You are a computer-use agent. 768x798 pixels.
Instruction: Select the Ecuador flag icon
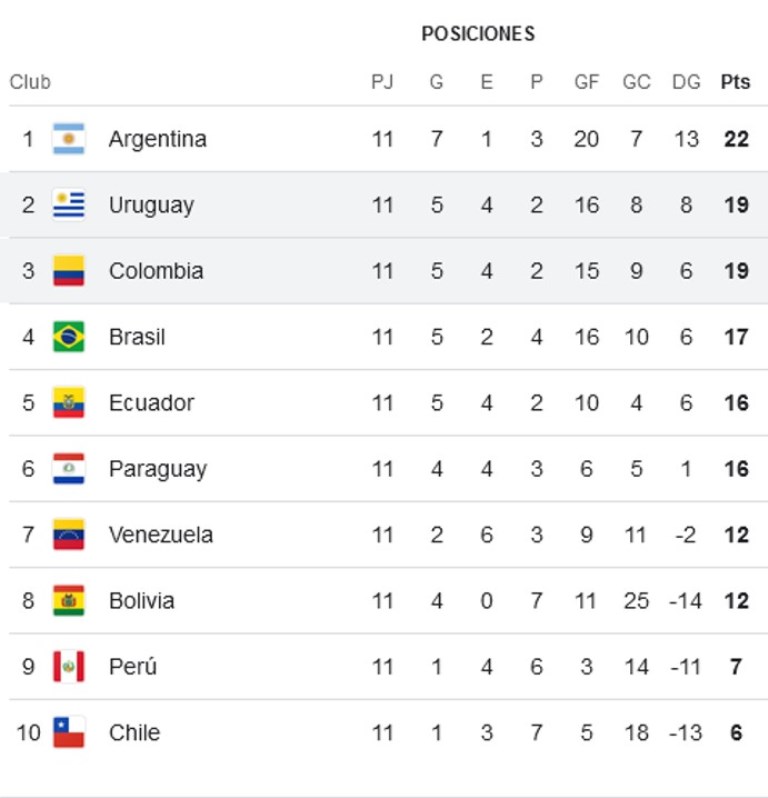[x=69, y=403]
